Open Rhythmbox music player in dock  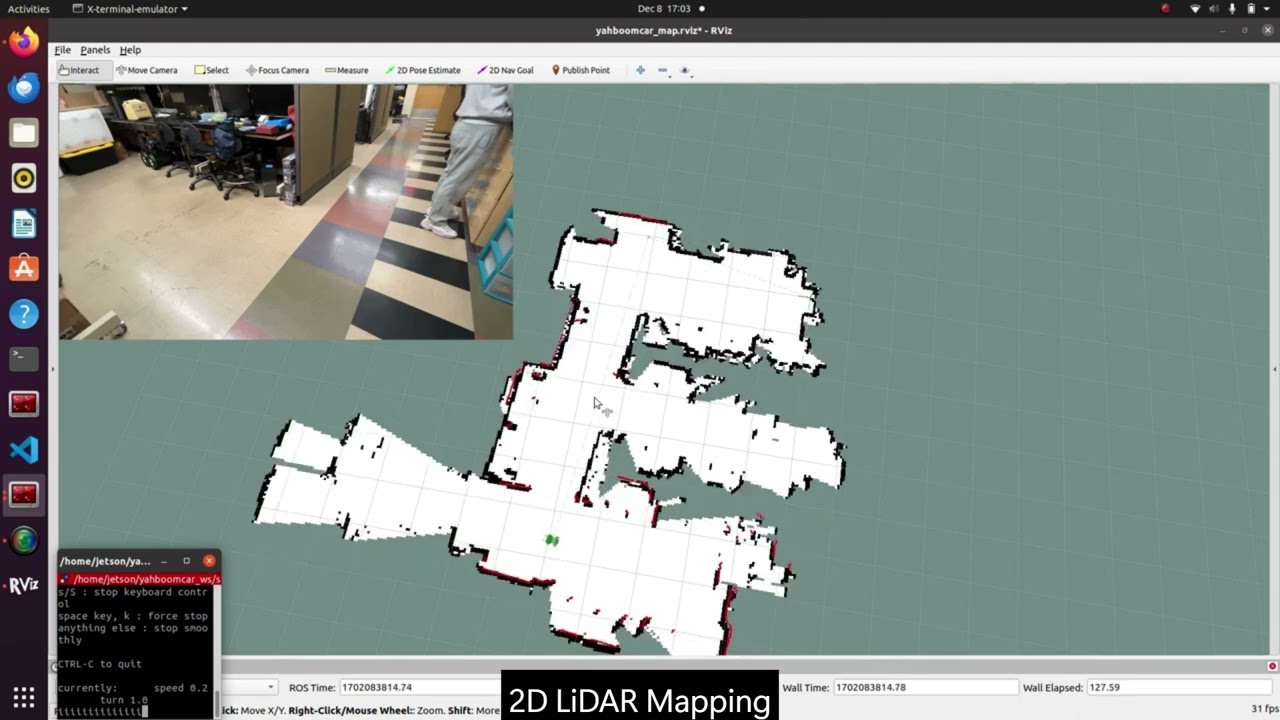(24, 178)
